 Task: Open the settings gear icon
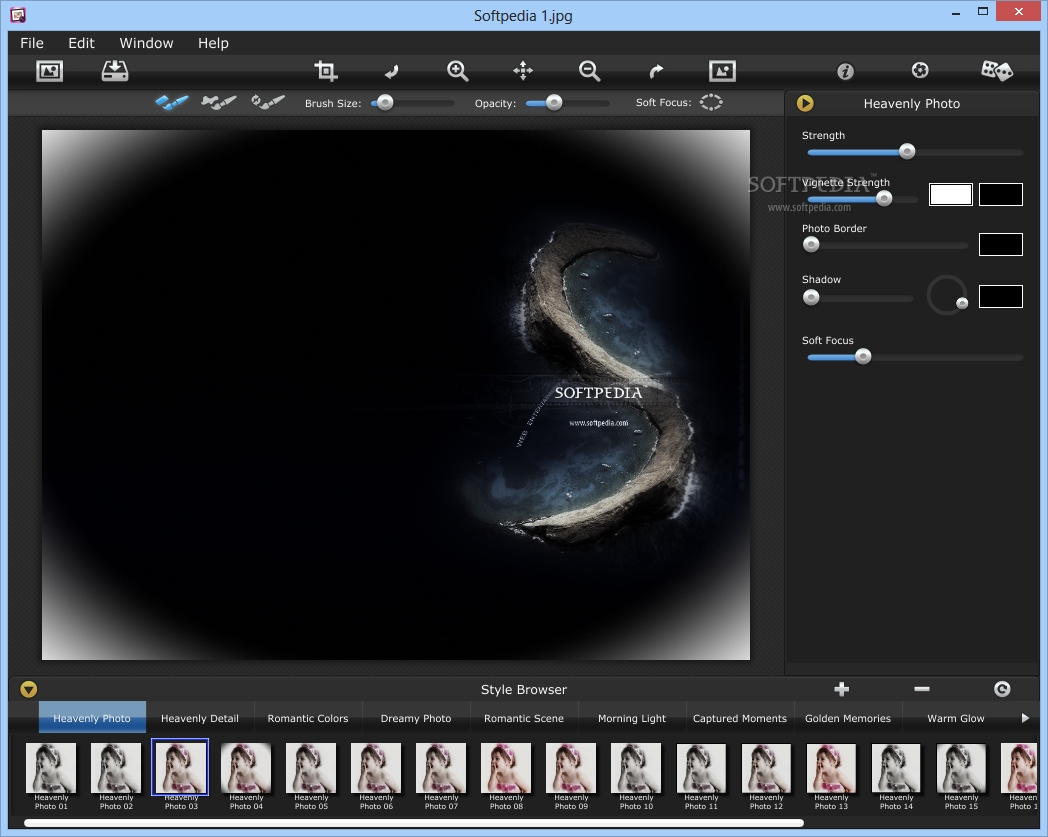click(x=920, y=70)
